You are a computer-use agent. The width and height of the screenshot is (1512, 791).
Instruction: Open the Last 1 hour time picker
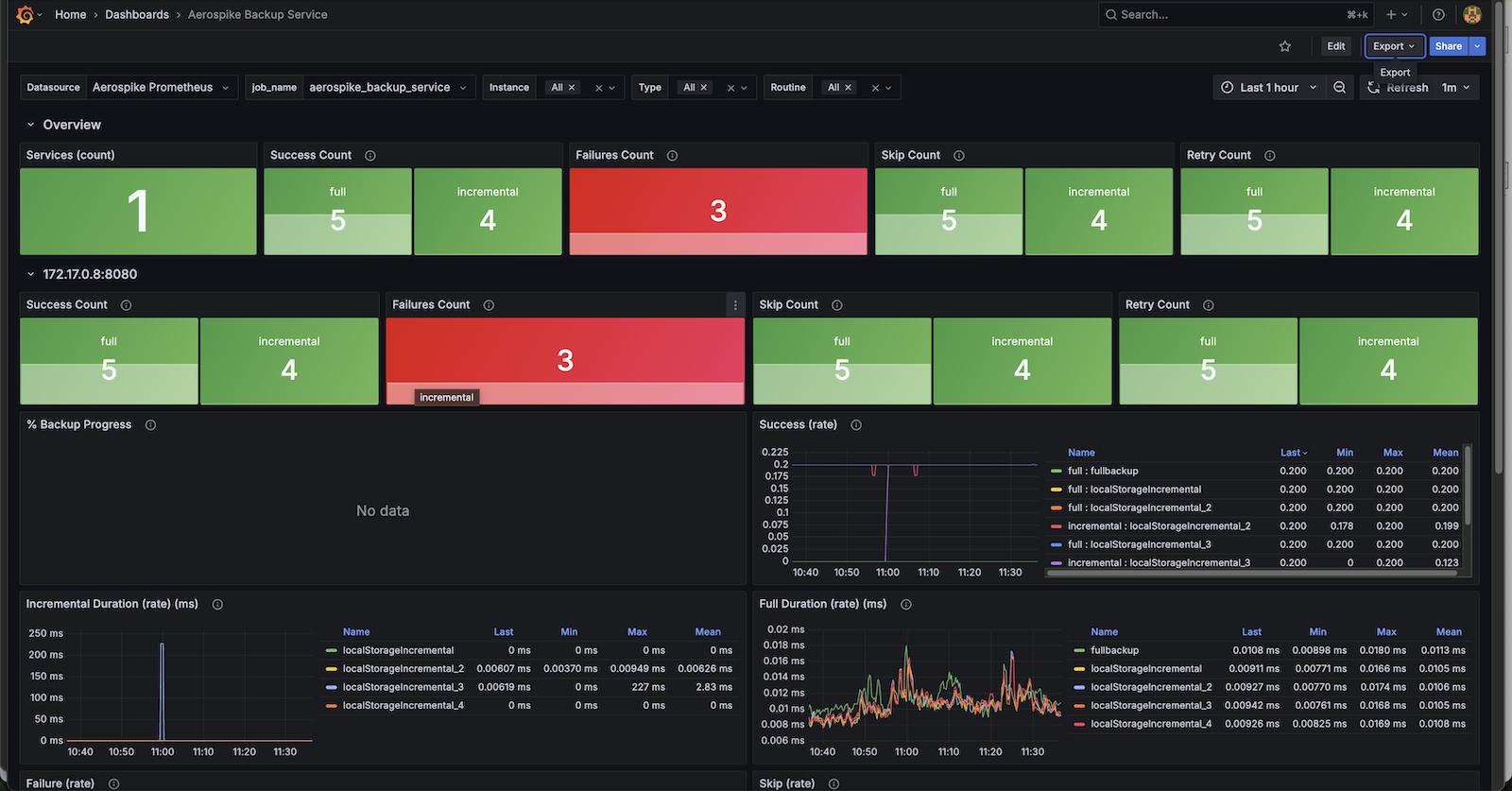coord(1269,87)
